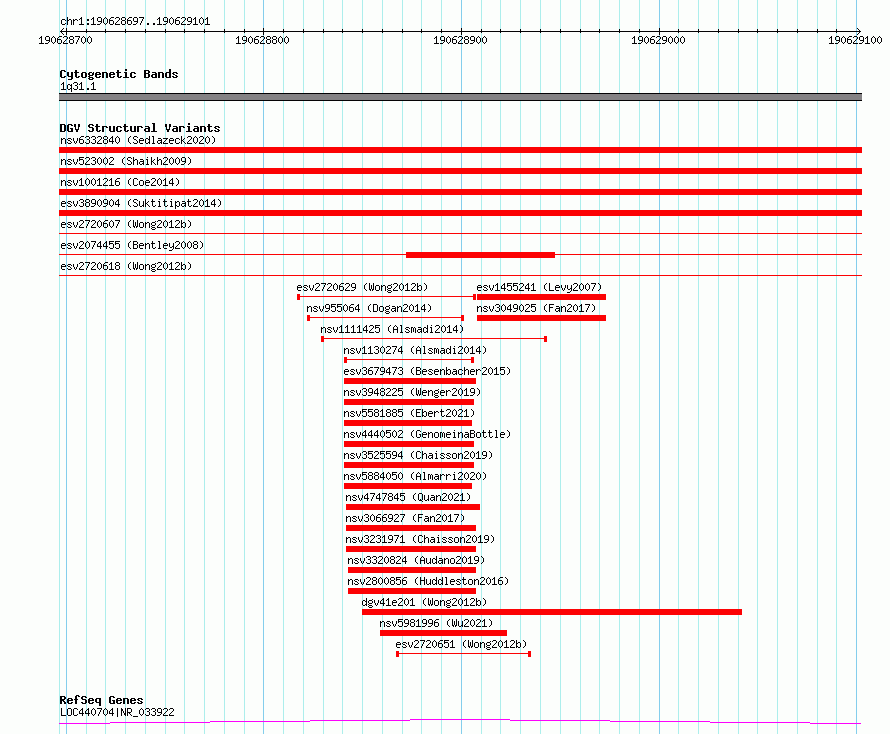The height and width of the screenshot is (734, 890).
Task: Click the LOC440704|NR_033922 gene label
Action: pyautogui.click(x=117, y=712)
